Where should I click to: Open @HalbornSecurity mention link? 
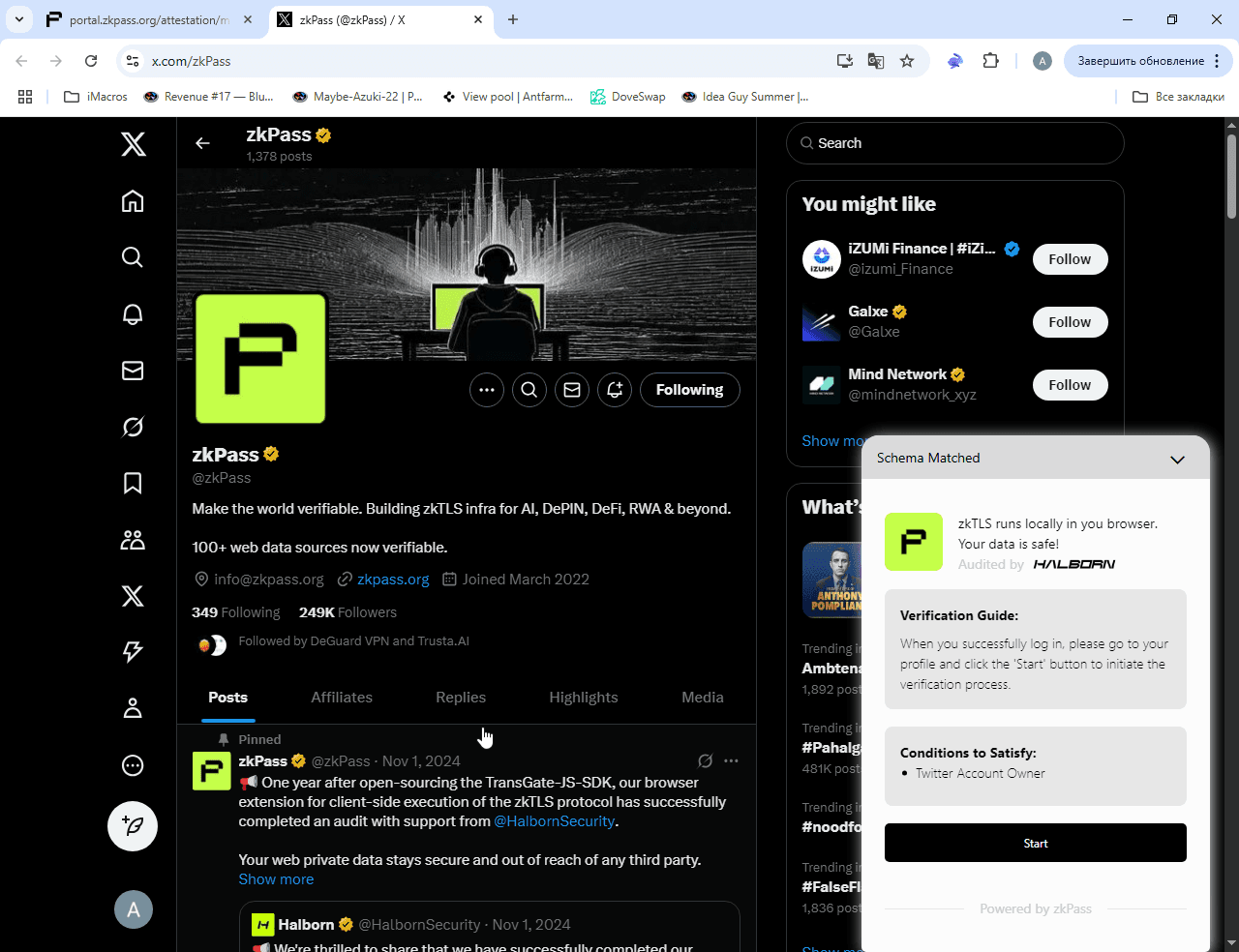click(555, 821)
